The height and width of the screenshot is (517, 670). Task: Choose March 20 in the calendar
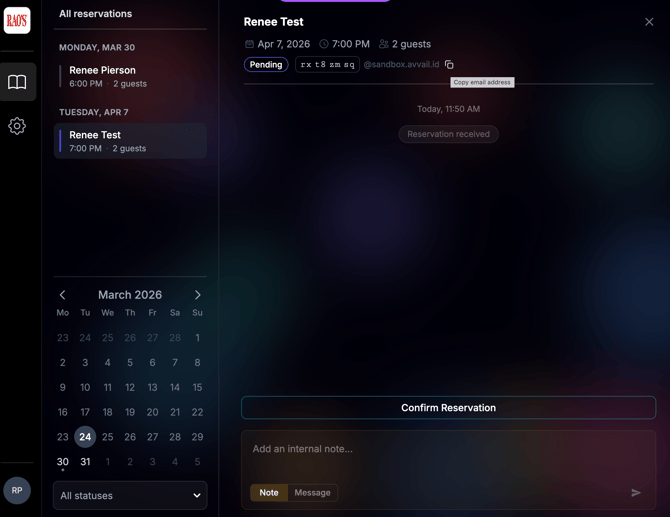tap(153, 412)
